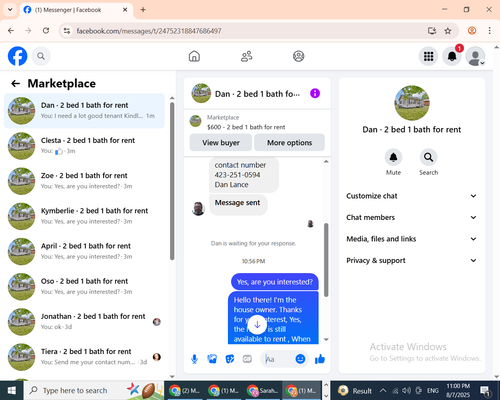
Task: Click the chat list scrollbar
Action: pyautogui.click(x=172, y=181)
